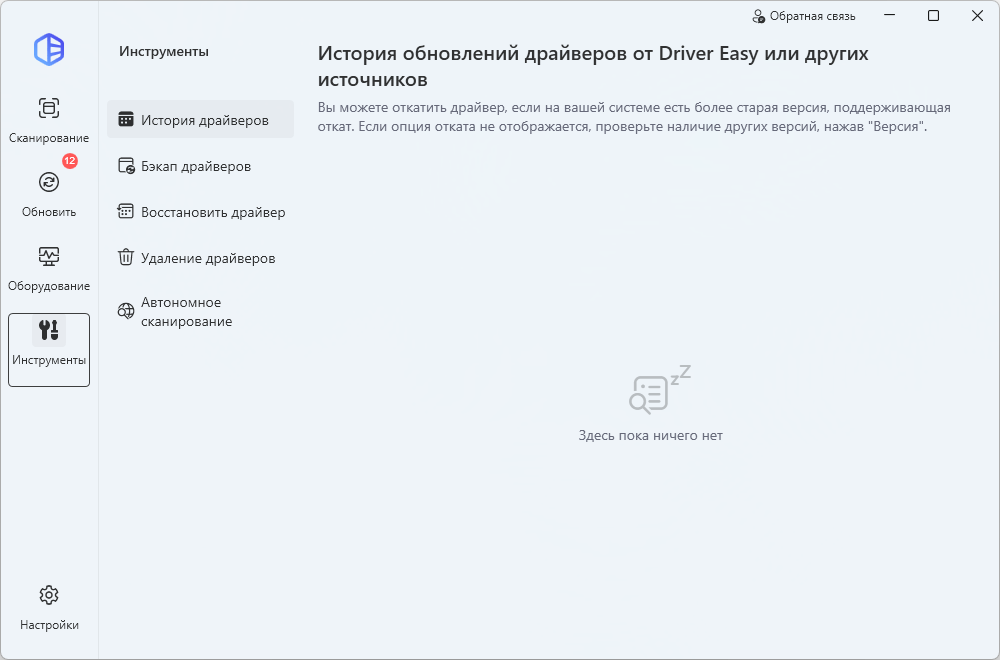Click the Обратная связь person icon

[x=758, y=16]
